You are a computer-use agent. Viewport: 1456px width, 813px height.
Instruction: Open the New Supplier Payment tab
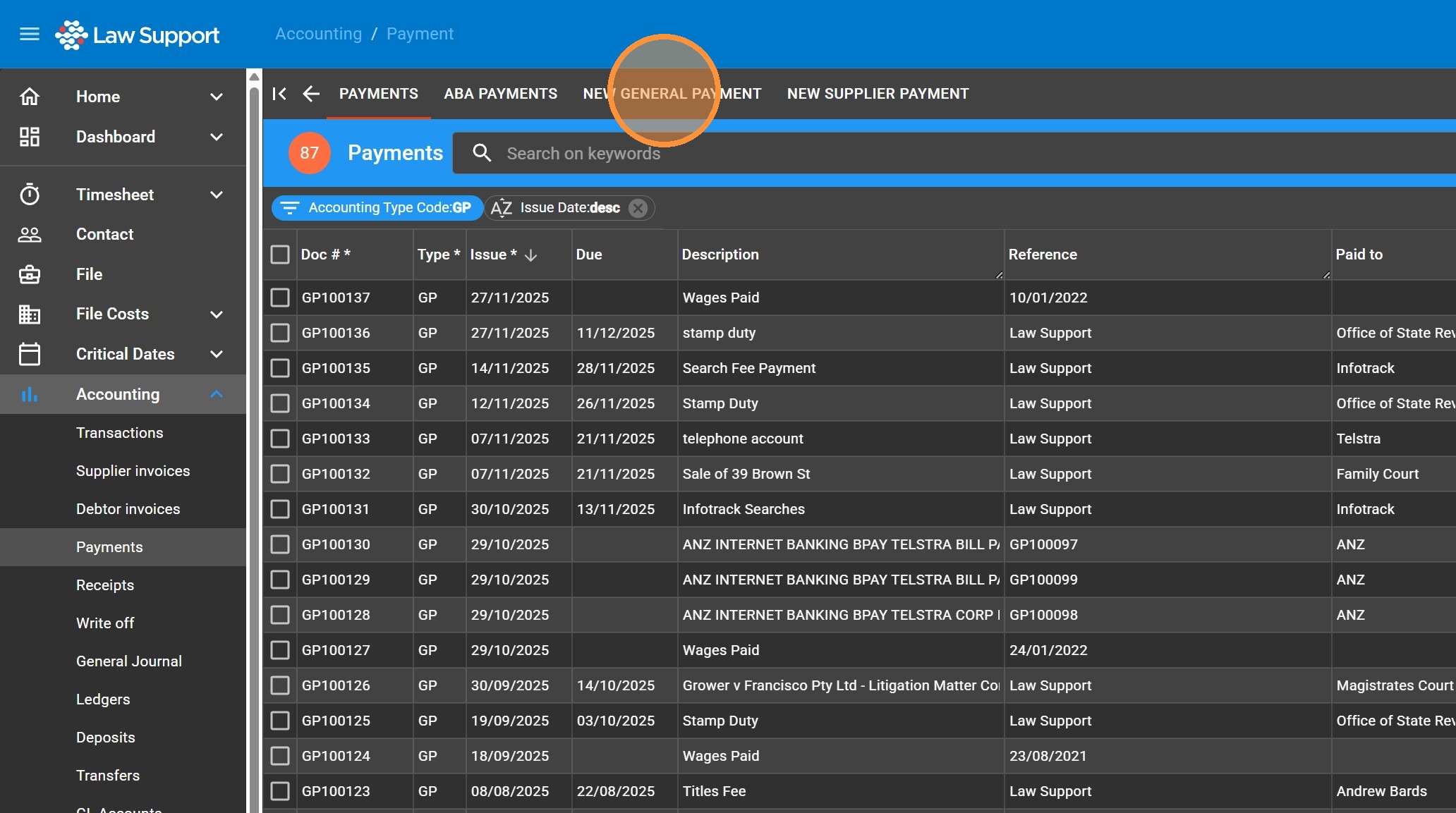878,94
